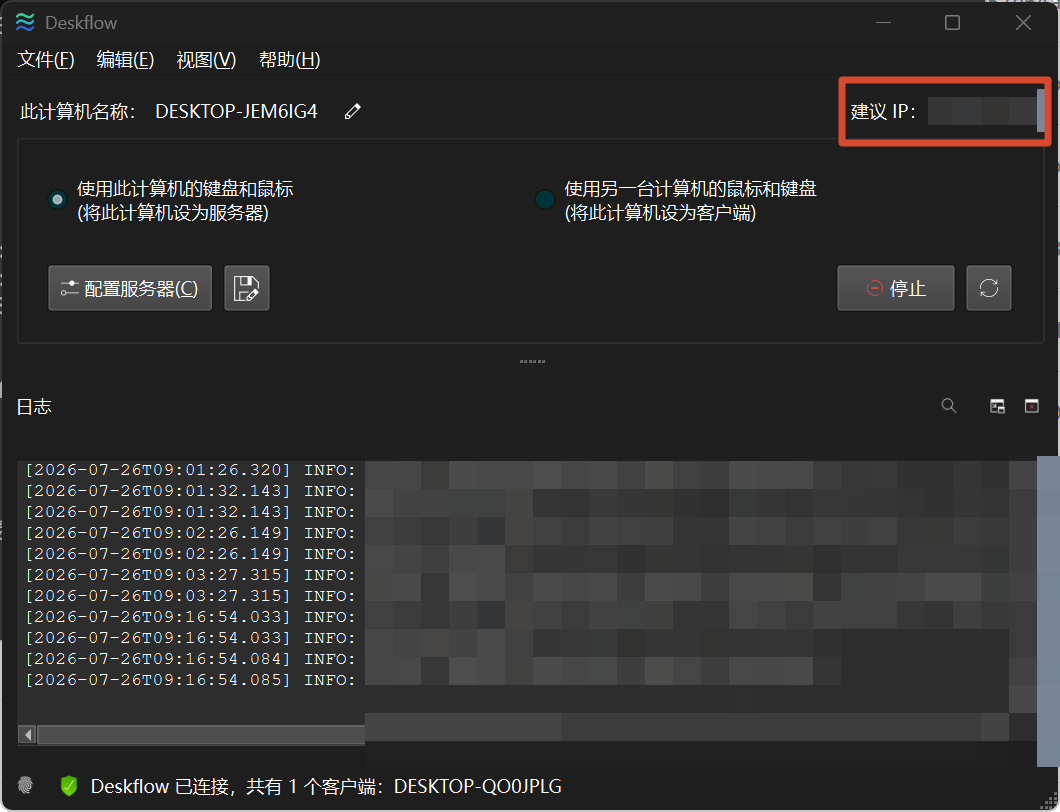Select use another computer's mouse and keyboard (client)
The image size is (1060, 812).
676,200
